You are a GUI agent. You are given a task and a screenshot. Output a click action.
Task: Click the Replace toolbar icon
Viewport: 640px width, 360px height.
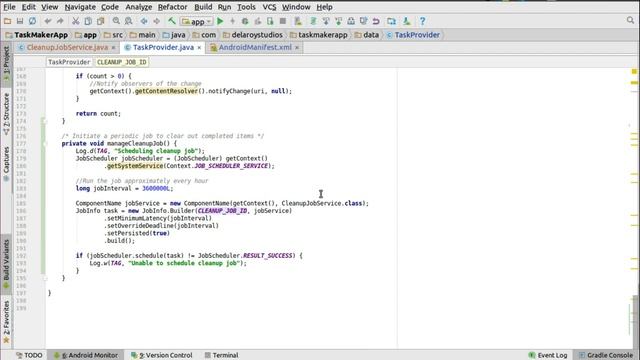(x=129, y=21)
